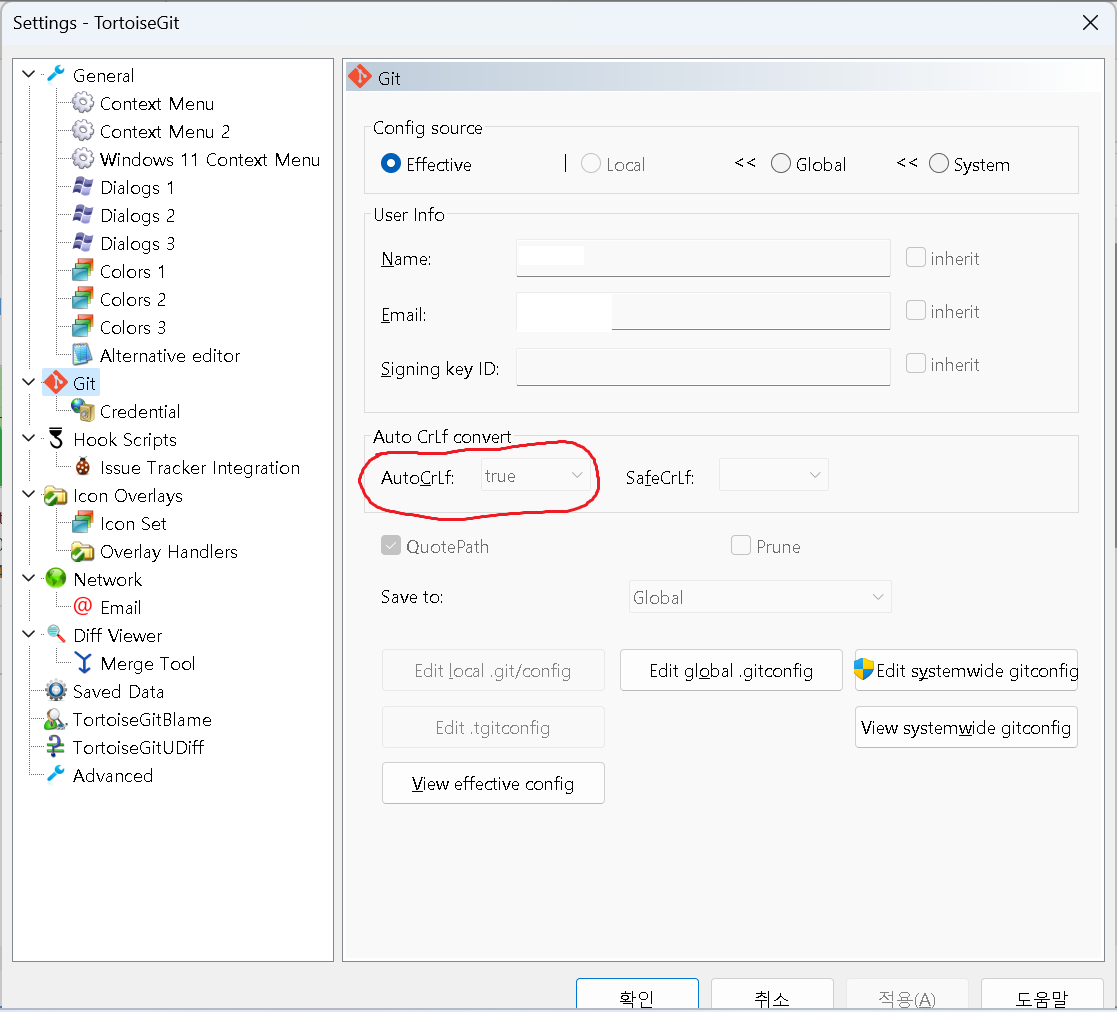Toggle inherit checkbox for Signing key ID
Screen dimensions: 1117x1012
(x=915, y=364)
